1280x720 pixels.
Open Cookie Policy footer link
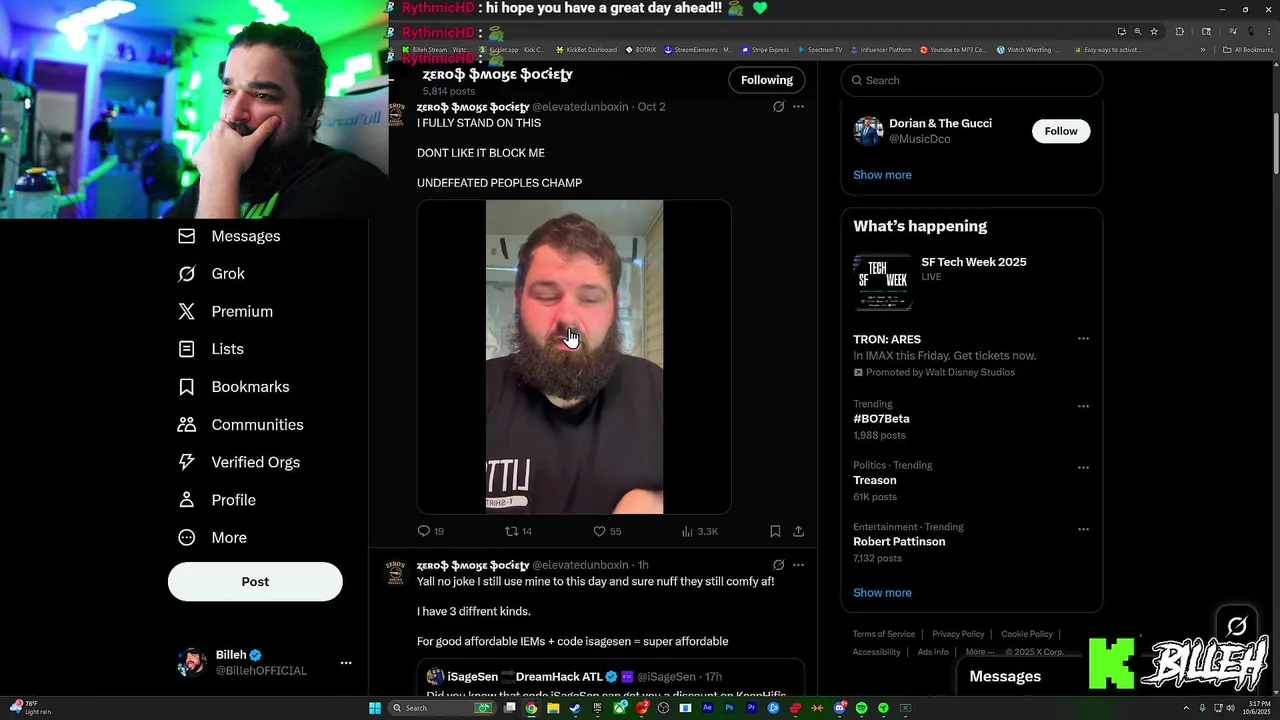[1027, 634]
